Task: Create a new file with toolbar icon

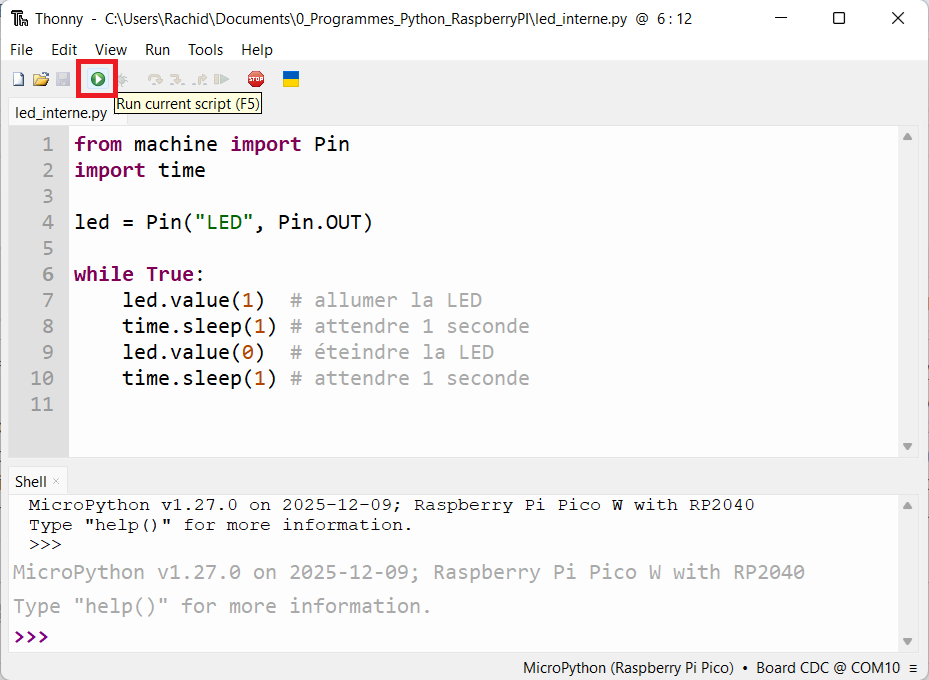Action: pyautogui.click(x=18, y=79)
